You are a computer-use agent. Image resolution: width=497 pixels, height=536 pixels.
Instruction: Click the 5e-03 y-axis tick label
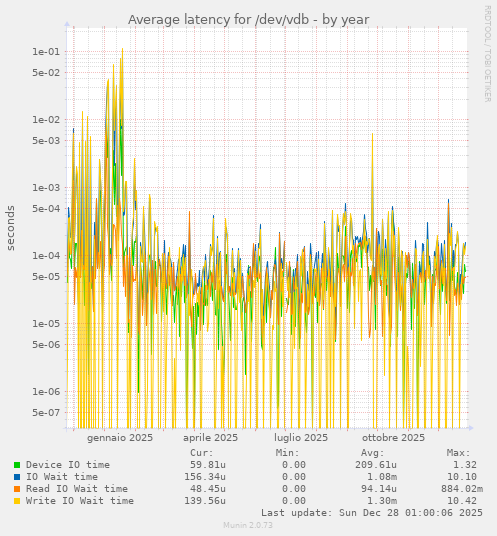(46, 140)
